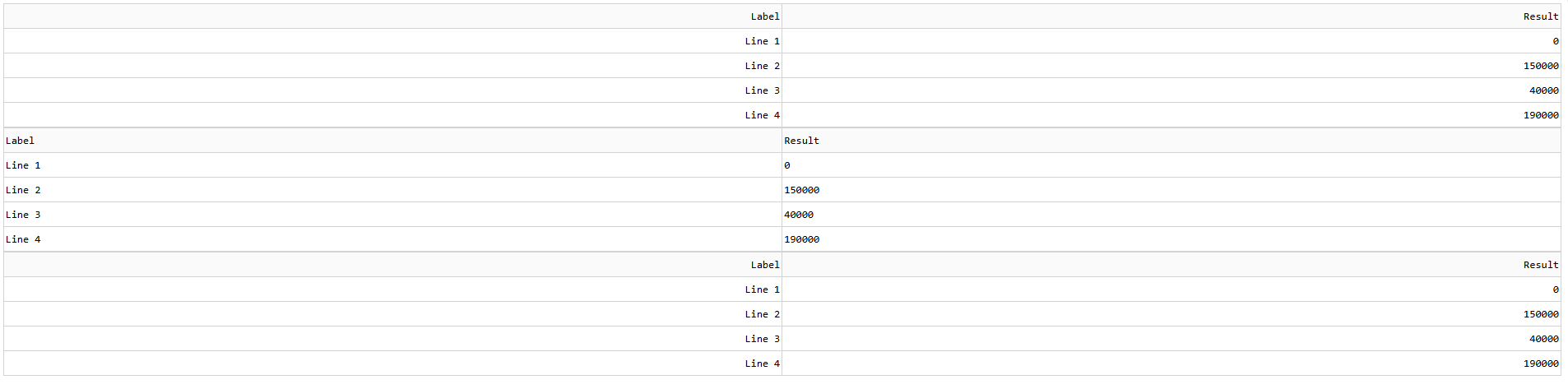Select the left-aligned Line 4 cell

coord(393,239)
